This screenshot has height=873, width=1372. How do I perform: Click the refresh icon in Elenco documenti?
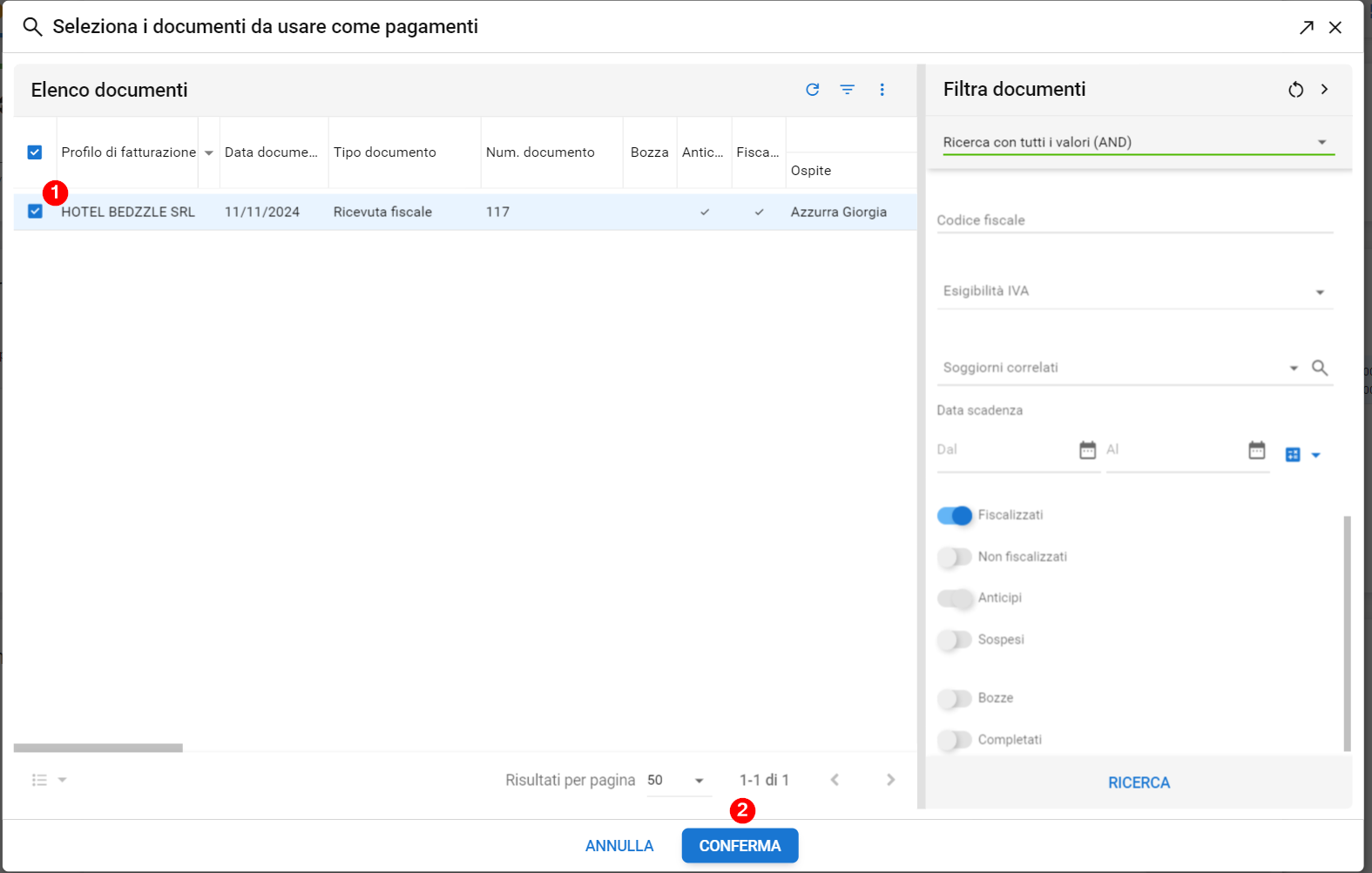(812, 90)
